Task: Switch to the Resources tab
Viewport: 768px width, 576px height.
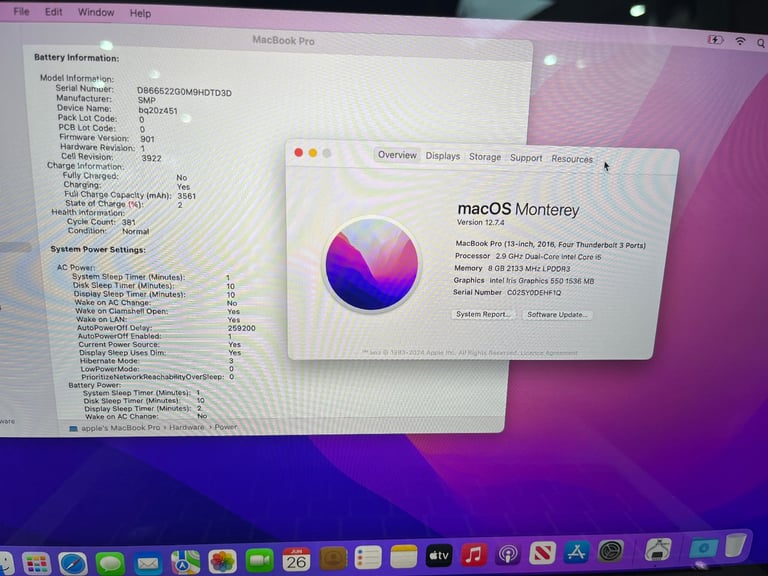Action: [x=572, y=159]
